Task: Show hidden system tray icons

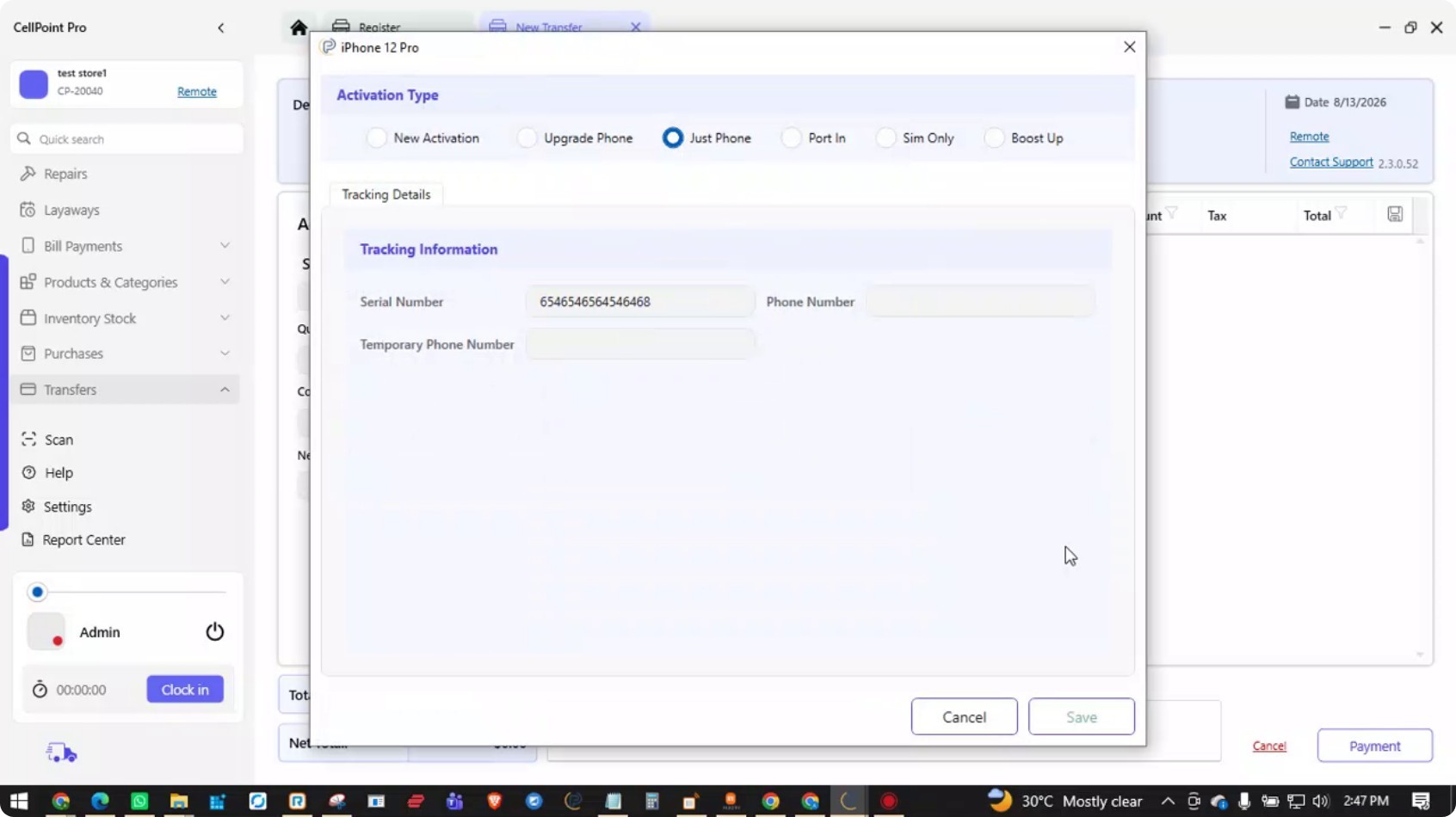Action: [x=1167, y=802]
